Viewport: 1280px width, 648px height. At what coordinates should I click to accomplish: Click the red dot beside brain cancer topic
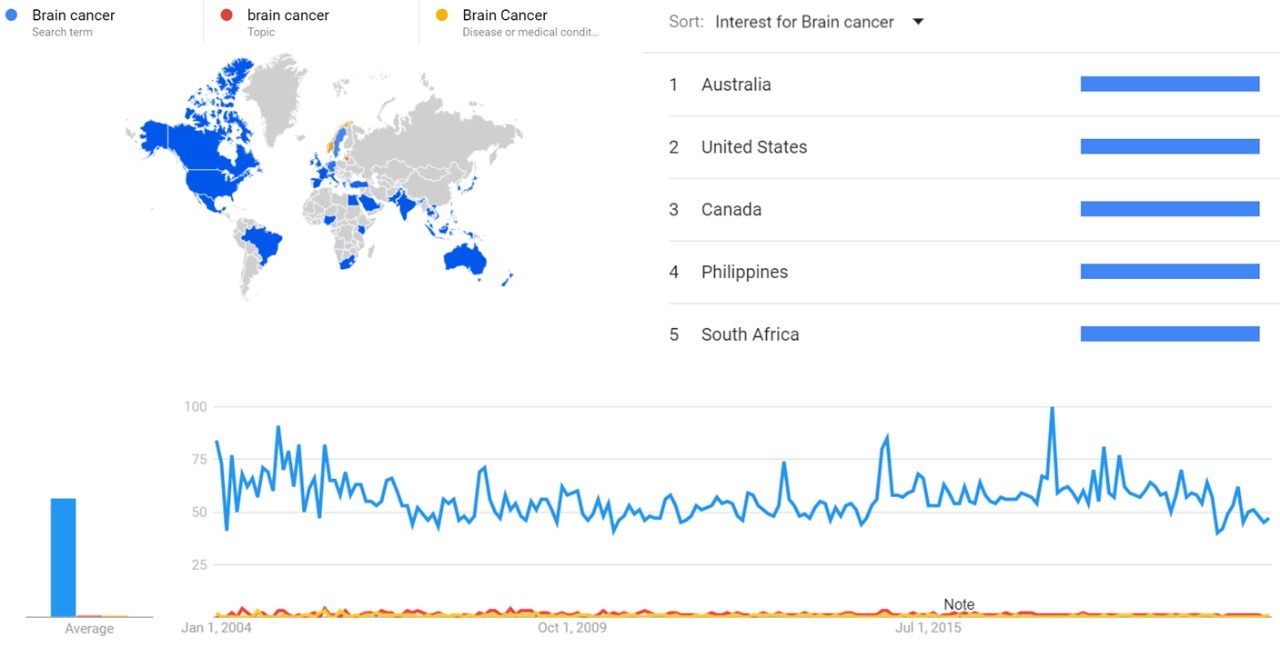point(226,15)
